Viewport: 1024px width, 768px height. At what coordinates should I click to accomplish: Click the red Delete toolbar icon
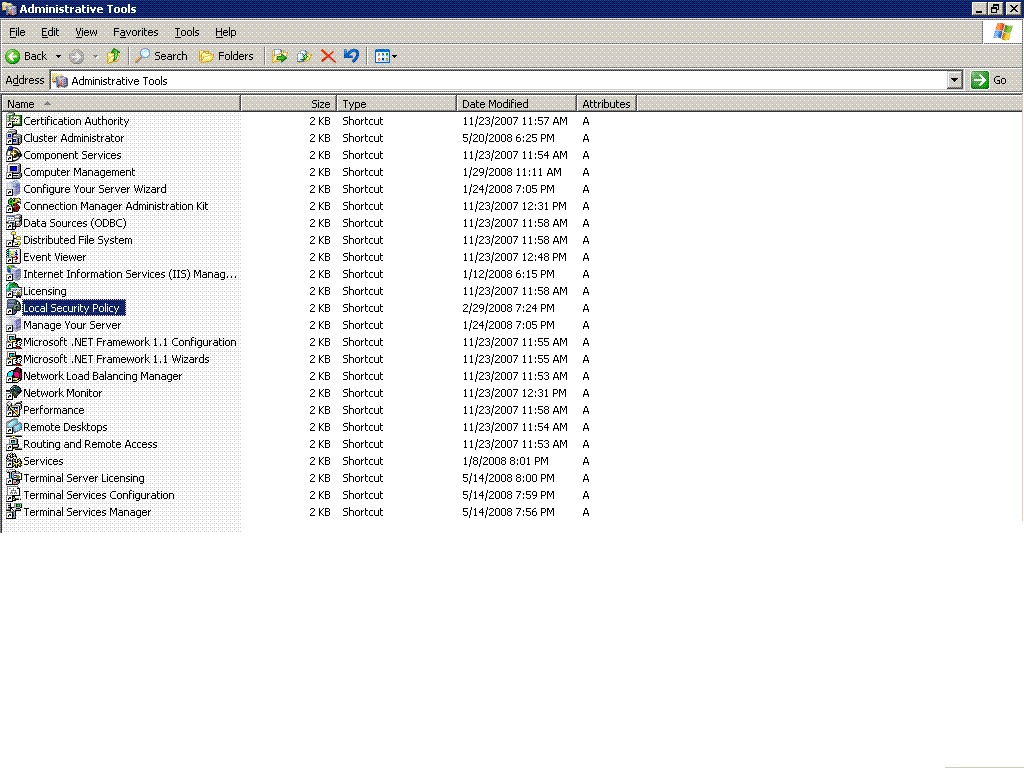pyautogui.click(x=328, y=56)
